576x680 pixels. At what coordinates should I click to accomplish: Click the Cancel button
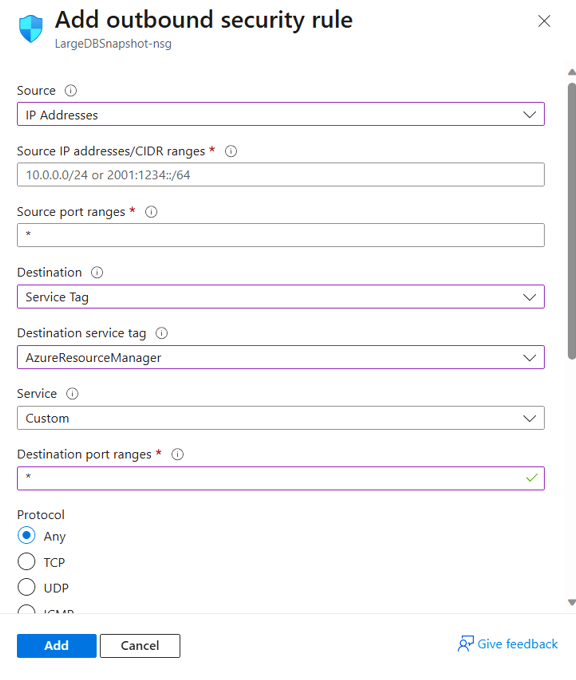pyautogui.click(x=140, y=646)
